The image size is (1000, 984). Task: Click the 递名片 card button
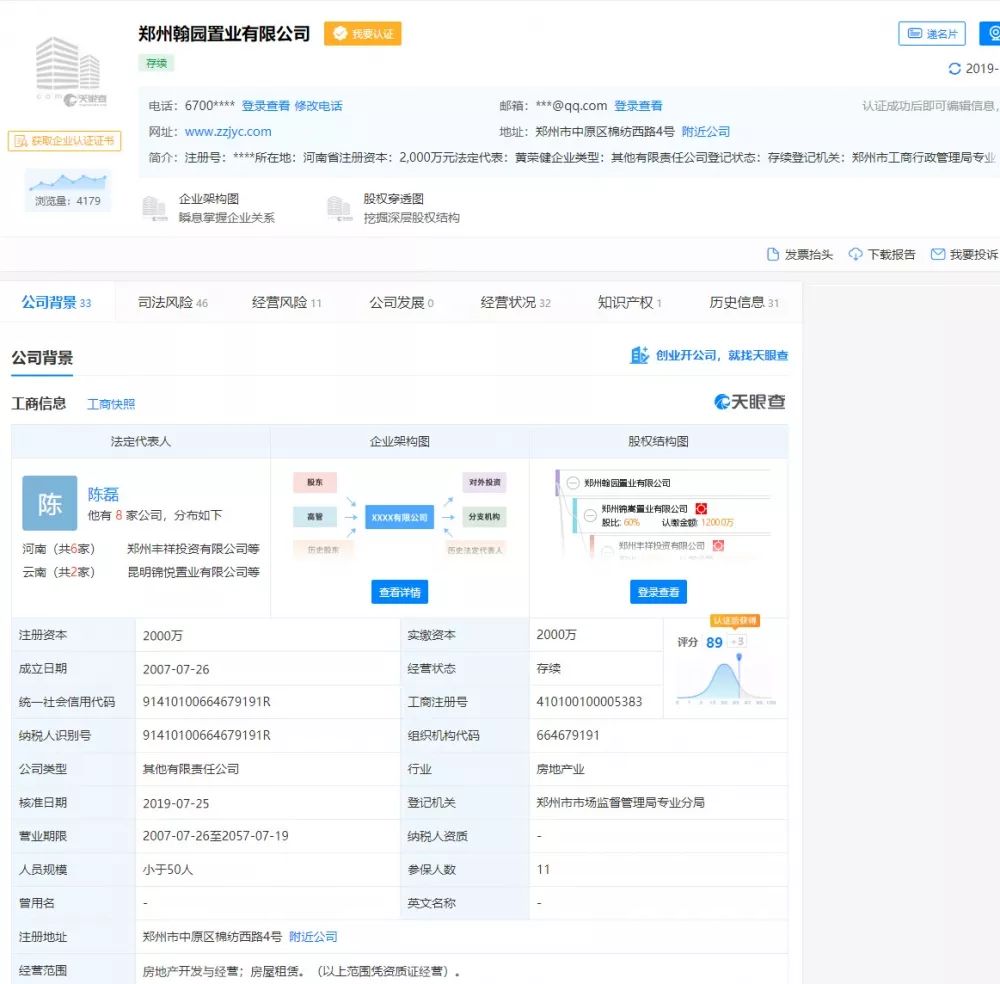tap(932, 34)
